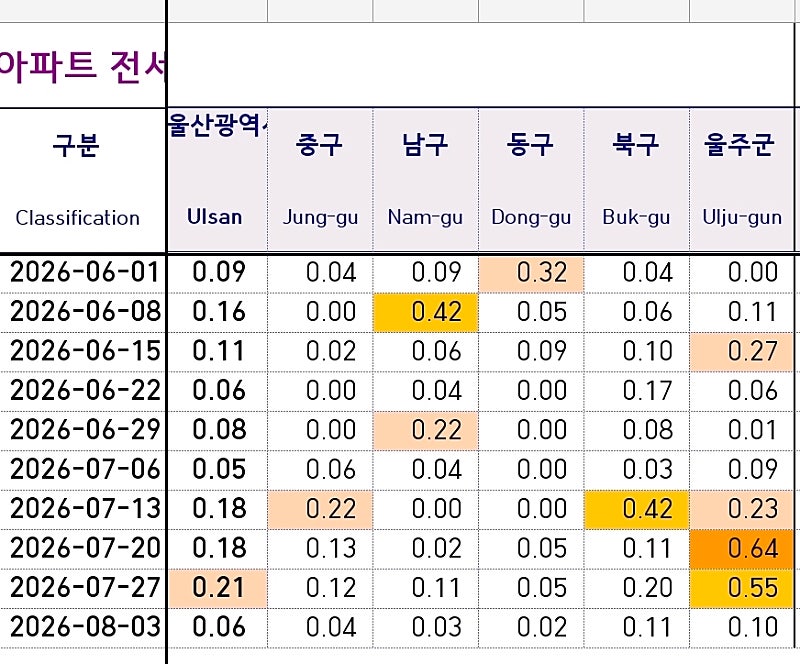Select highlighted Dong-gu value 0.32 for 2026-06-01
Image resolution: width=800 pixels, height=664 pixels.
click(x=531, y=273)
